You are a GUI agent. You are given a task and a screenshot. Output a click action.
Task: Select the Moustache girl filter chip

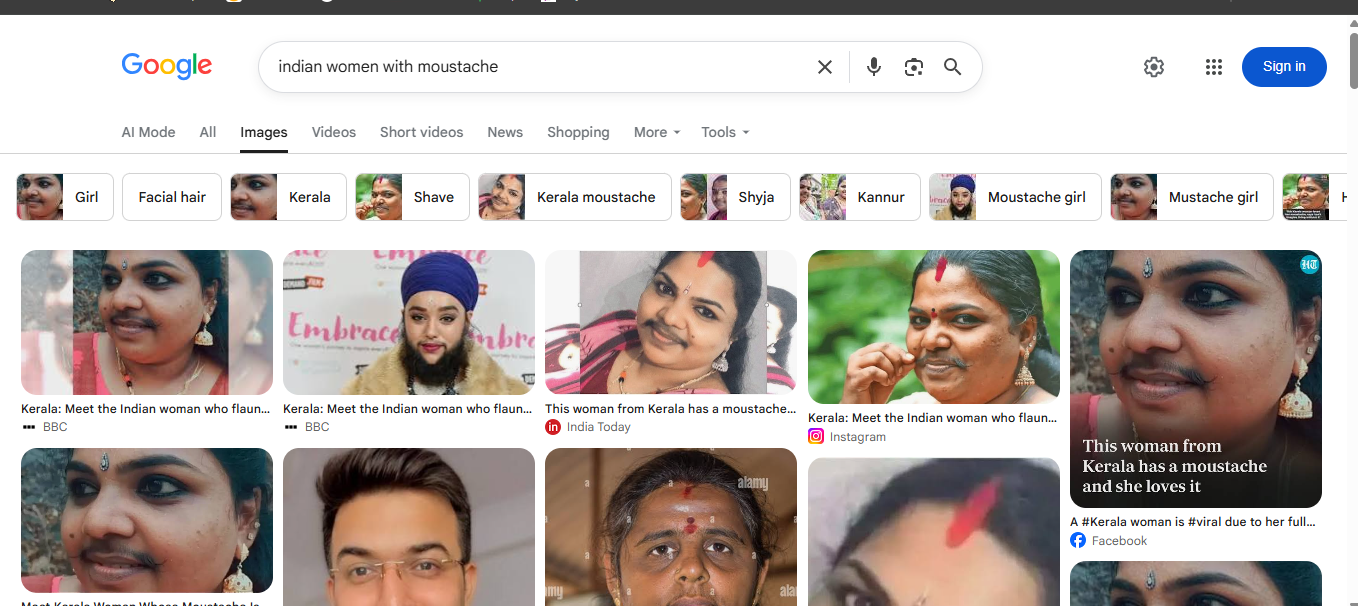point(1015,197)
